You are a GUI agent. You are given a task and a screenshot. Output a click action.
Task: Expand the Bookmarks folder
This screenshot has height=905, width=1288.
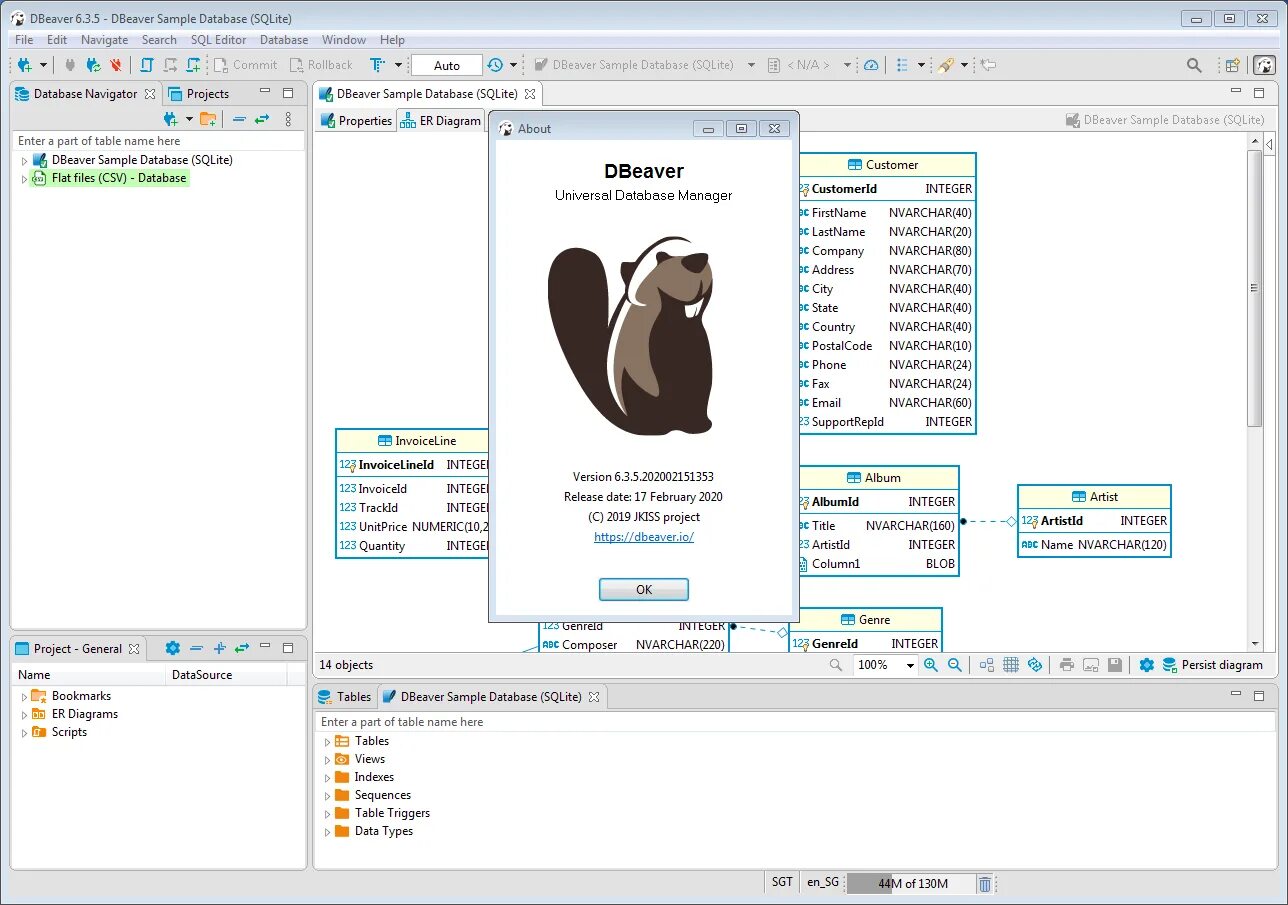click(x=24, y=697)
